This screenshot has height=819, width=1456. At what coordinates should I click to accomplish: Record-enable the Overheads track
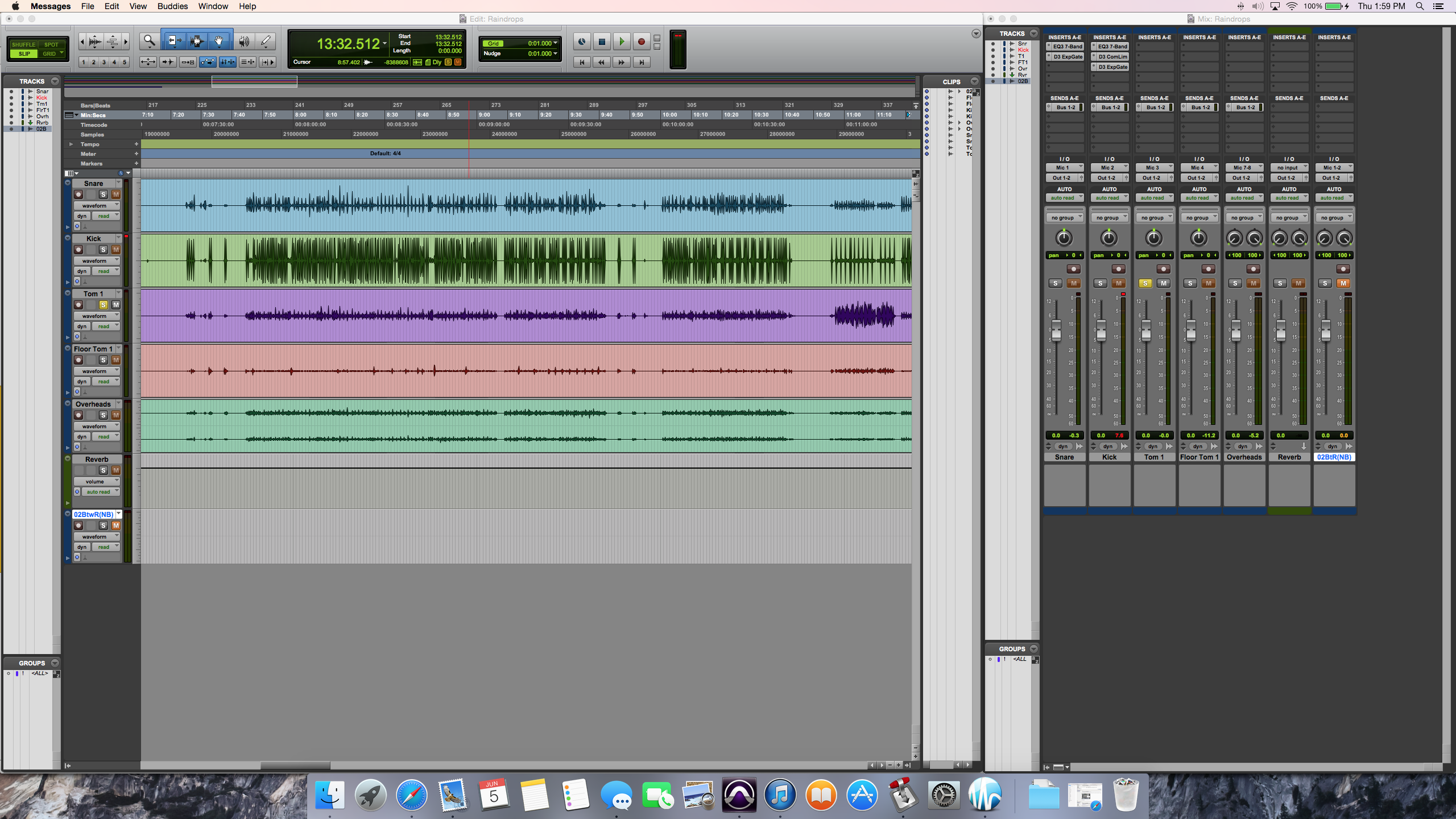tap(78, 415)
